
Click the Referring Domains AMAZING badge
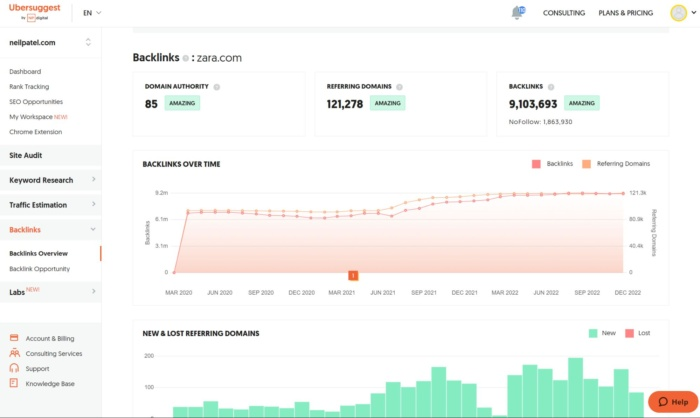pos(388,103)
